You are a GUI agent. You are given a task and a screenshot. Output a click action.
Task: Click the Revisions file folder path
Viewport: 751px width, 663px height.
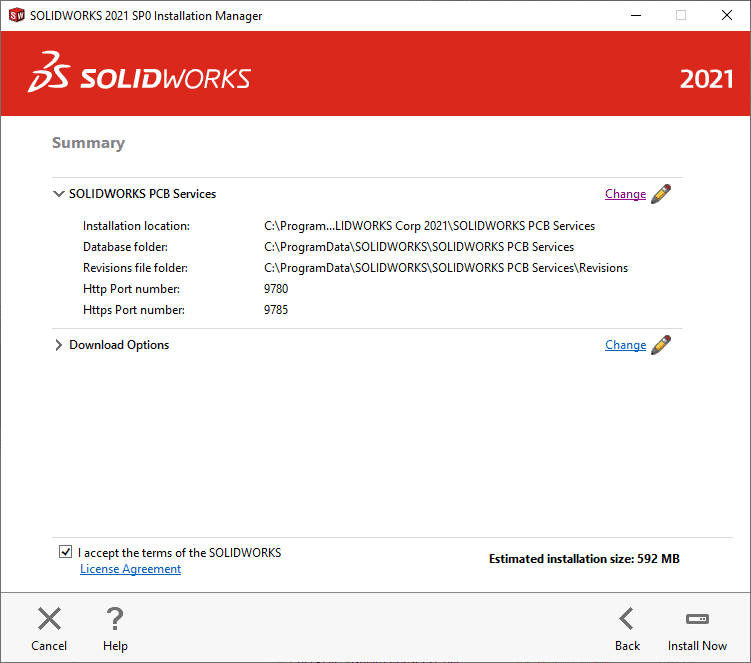(x=446, y=268)
